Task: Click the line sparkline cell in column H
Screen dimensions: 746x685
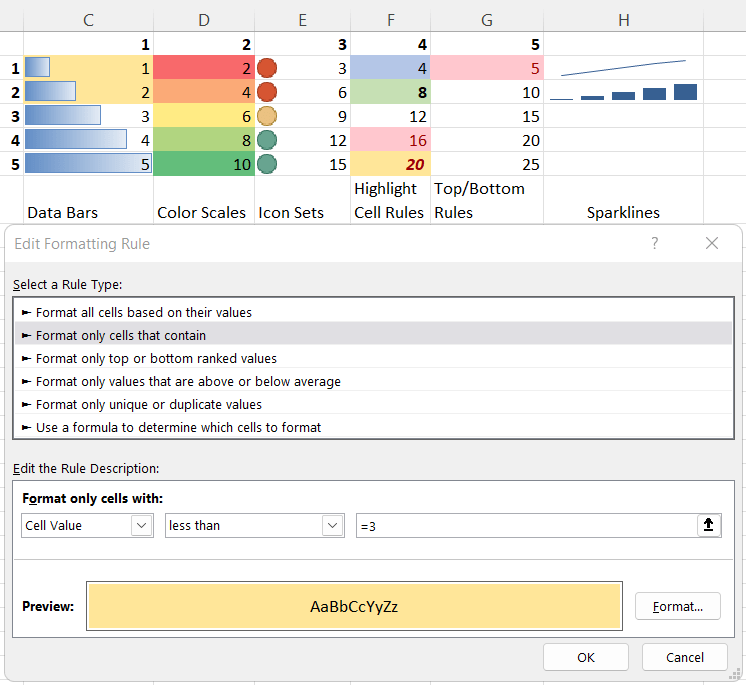Action: 623,68
